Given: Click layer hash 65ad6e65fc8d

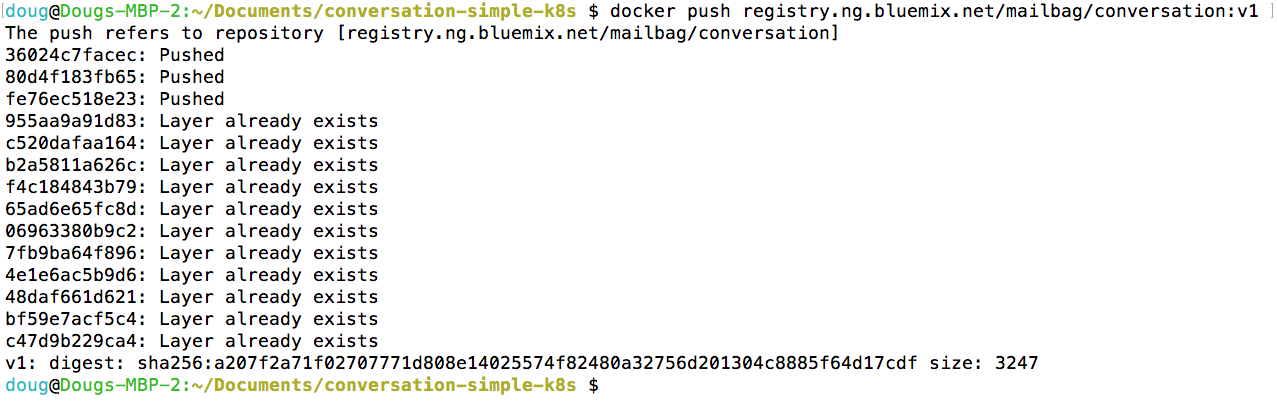Looking at the screenshot, I should (71, 209).
